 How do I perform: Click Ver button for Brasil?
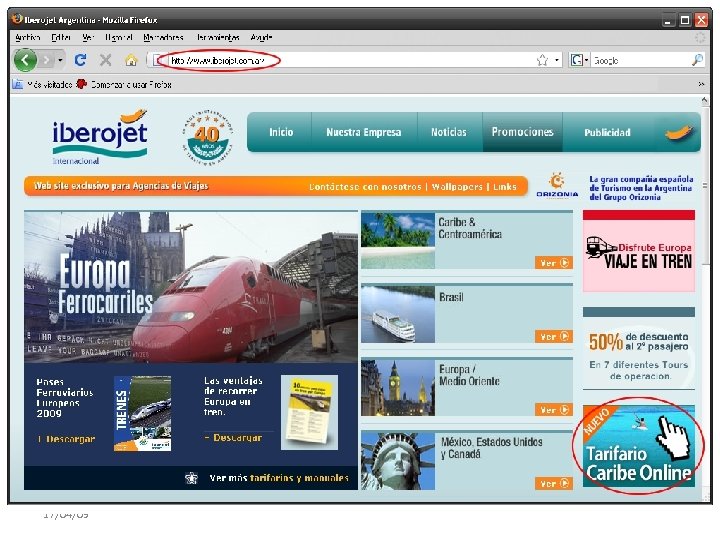point(554,337)
